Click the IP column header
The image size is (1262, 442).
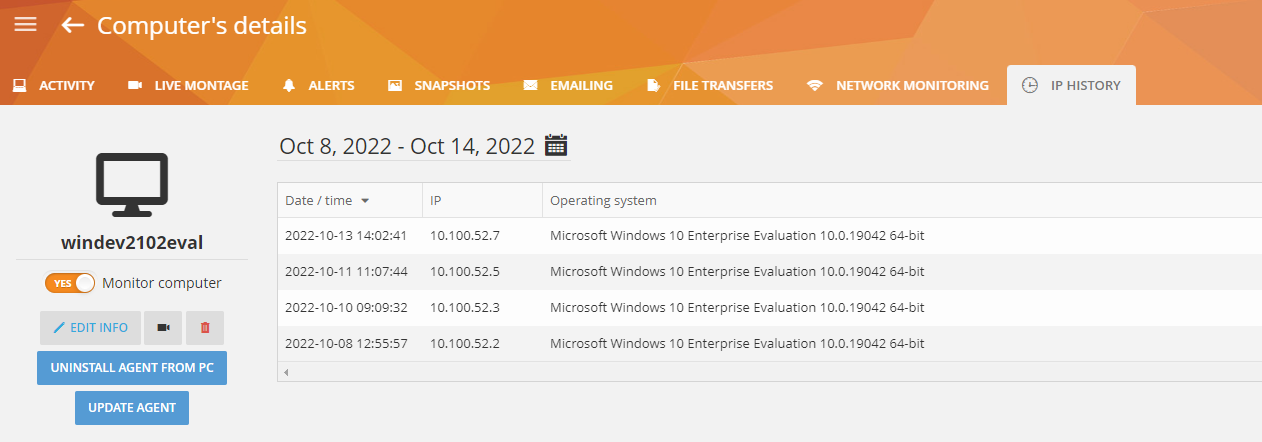(436, 201)
